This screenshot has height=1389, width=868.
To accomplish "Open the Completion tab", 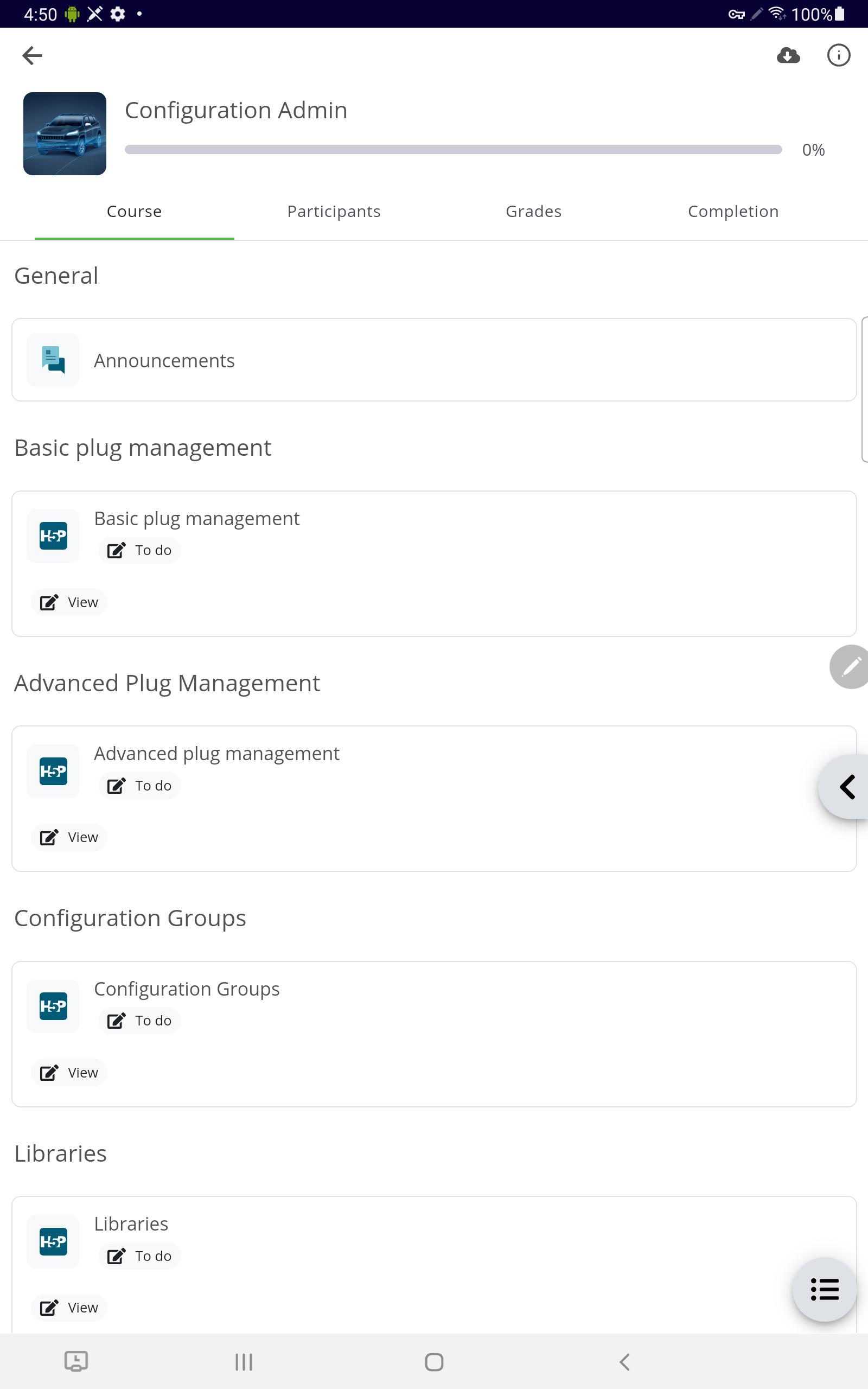I will (x=733, y=211).
